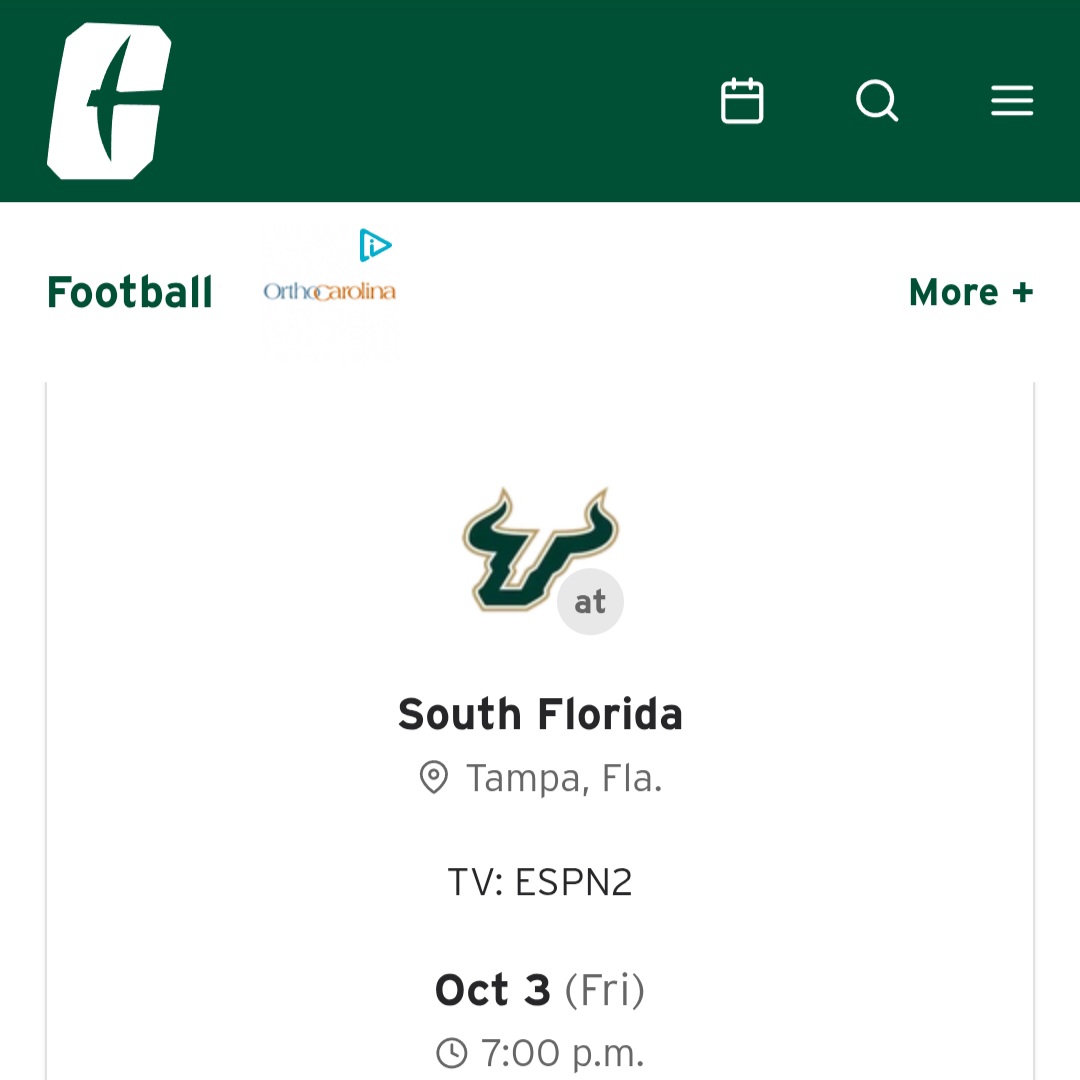Select the Football section heading
1080x1080 pixels.
click(x=130, y=292)
